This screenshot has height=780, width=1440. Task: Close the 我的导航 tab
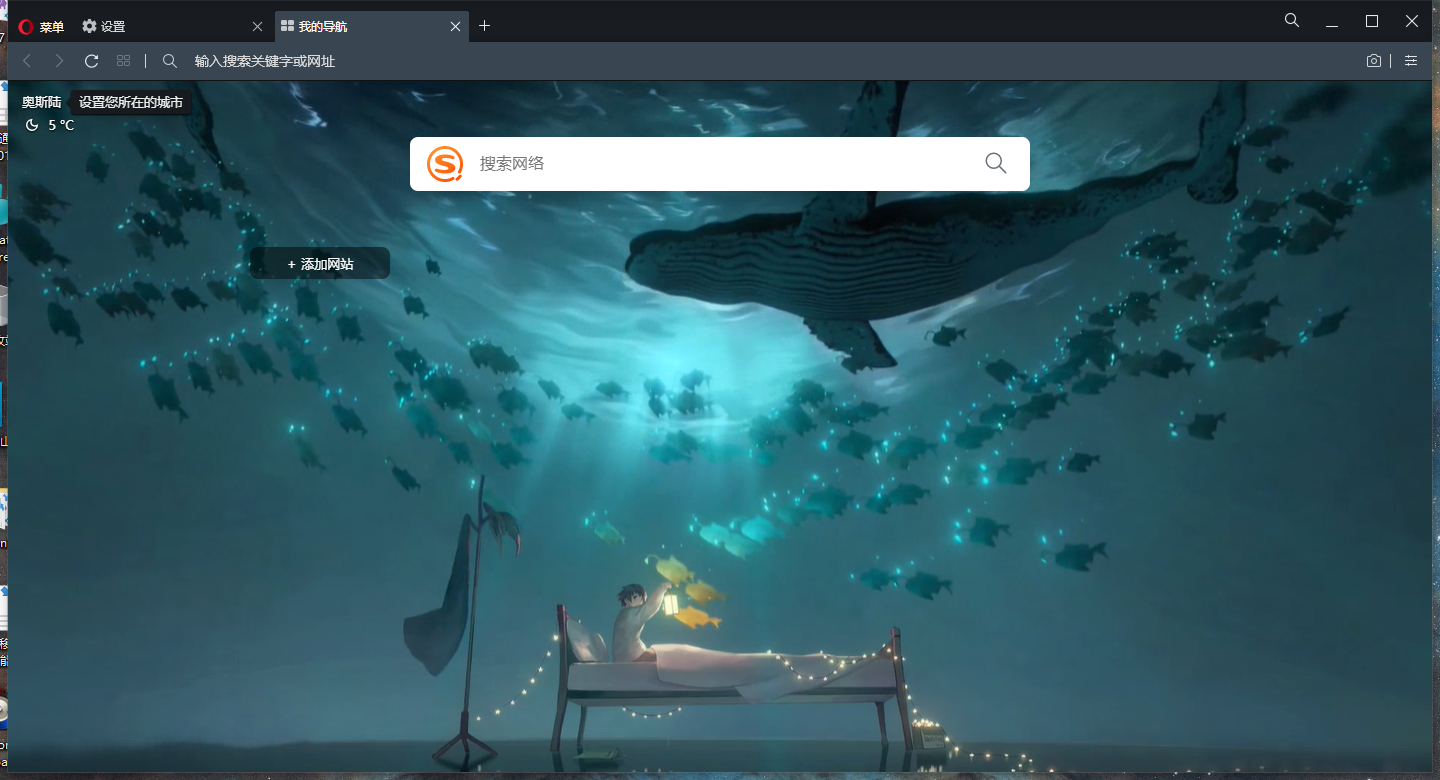pos(456,27)
